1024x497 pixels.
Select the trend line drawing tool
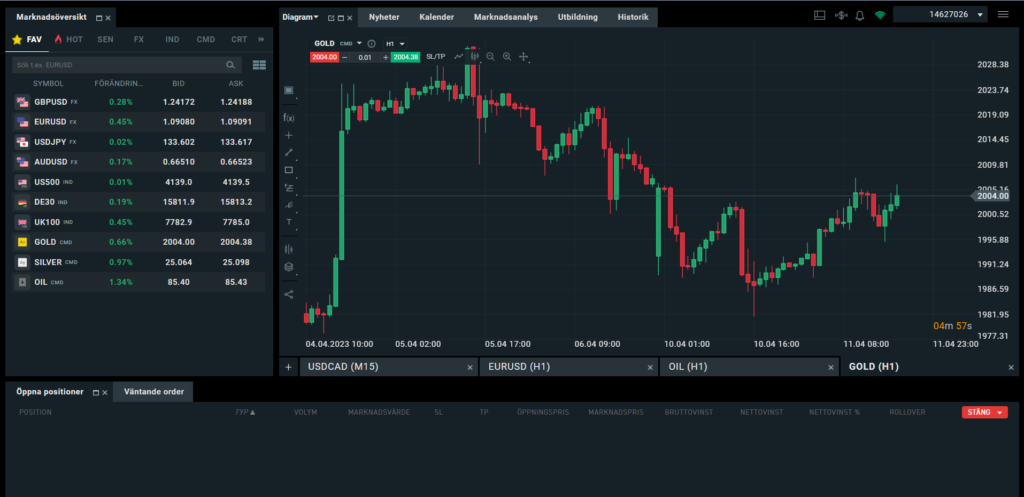(289, 152)
